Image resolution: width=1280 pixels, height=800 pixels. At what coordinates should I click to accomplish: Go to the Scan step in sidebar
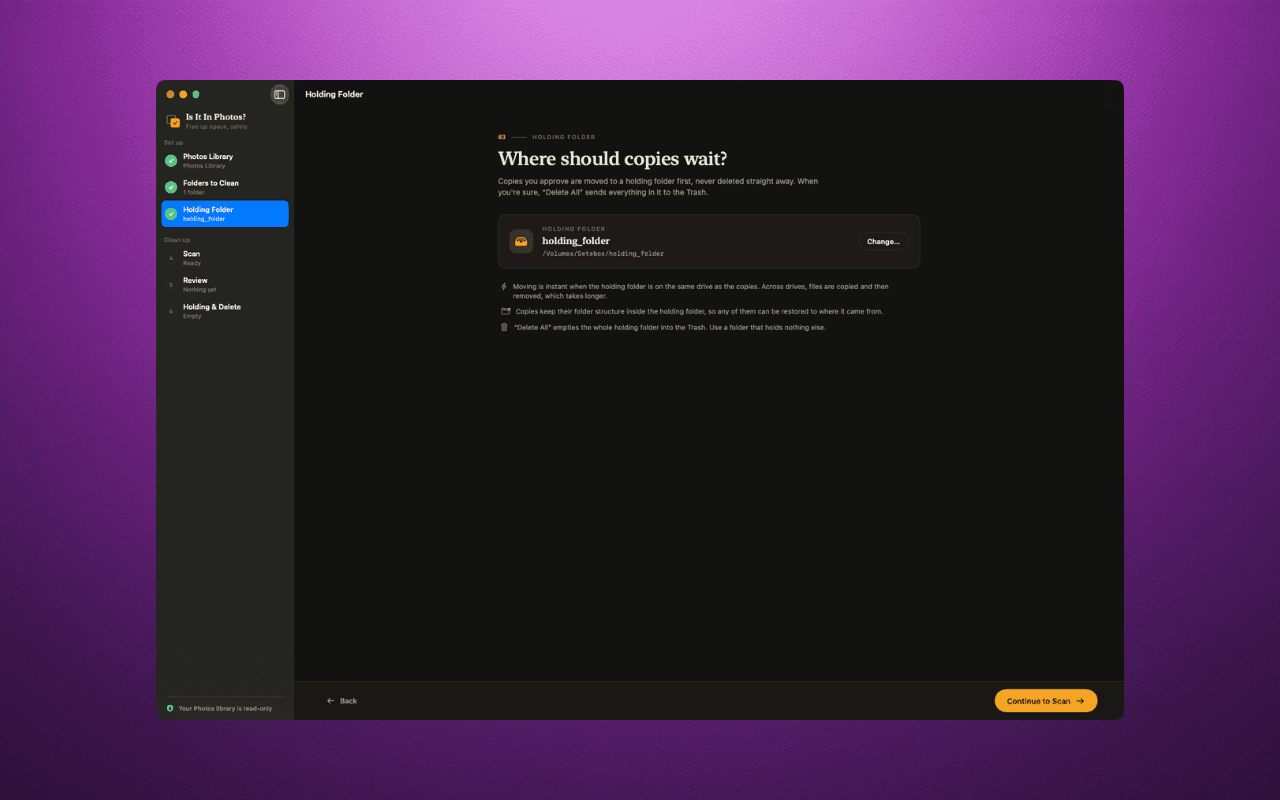point(225,258)
